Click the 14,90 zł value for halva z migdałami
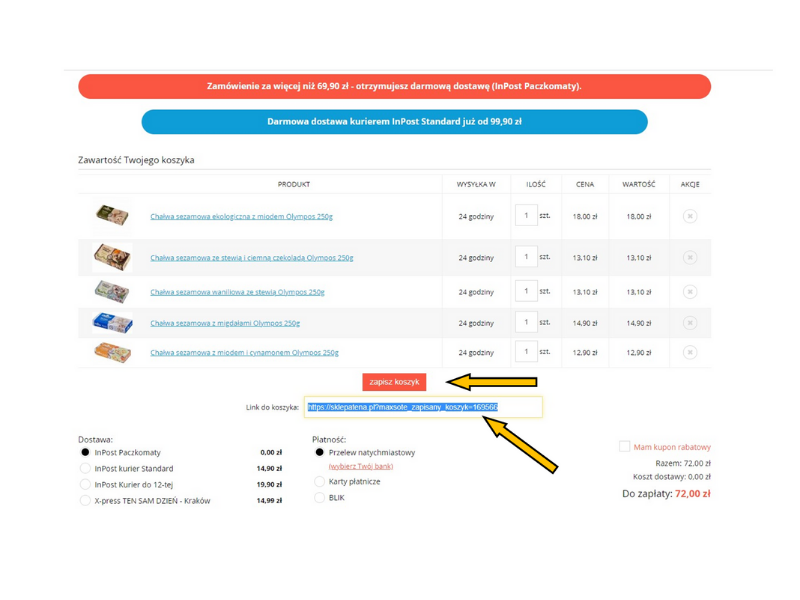The width and height of the screenshot is (800, 600). 639,323
